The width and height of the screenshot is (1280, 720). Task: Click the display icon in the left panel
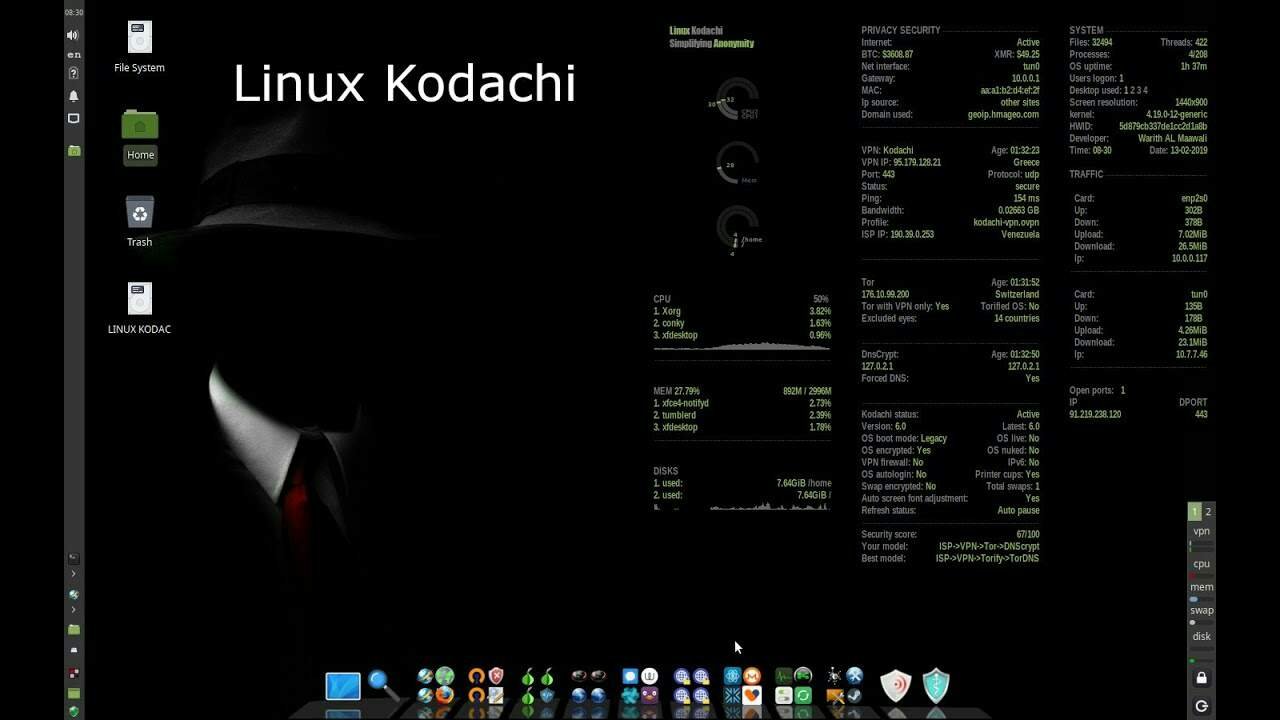pyautogui.click(x=71, y=118)
